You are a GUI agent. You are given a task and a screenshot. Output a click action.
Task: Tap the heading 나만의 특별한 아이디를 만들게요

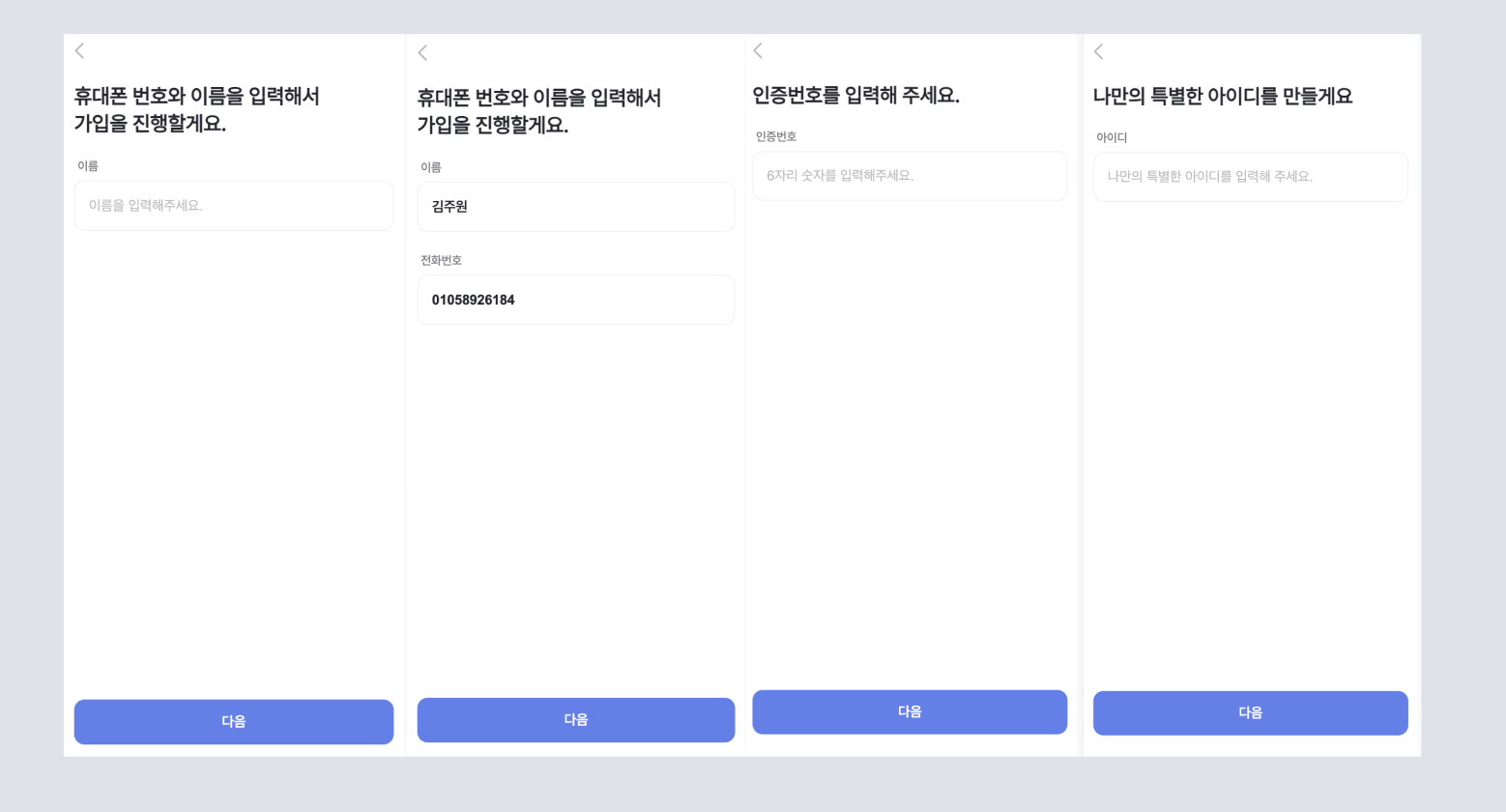[1224, 97]
